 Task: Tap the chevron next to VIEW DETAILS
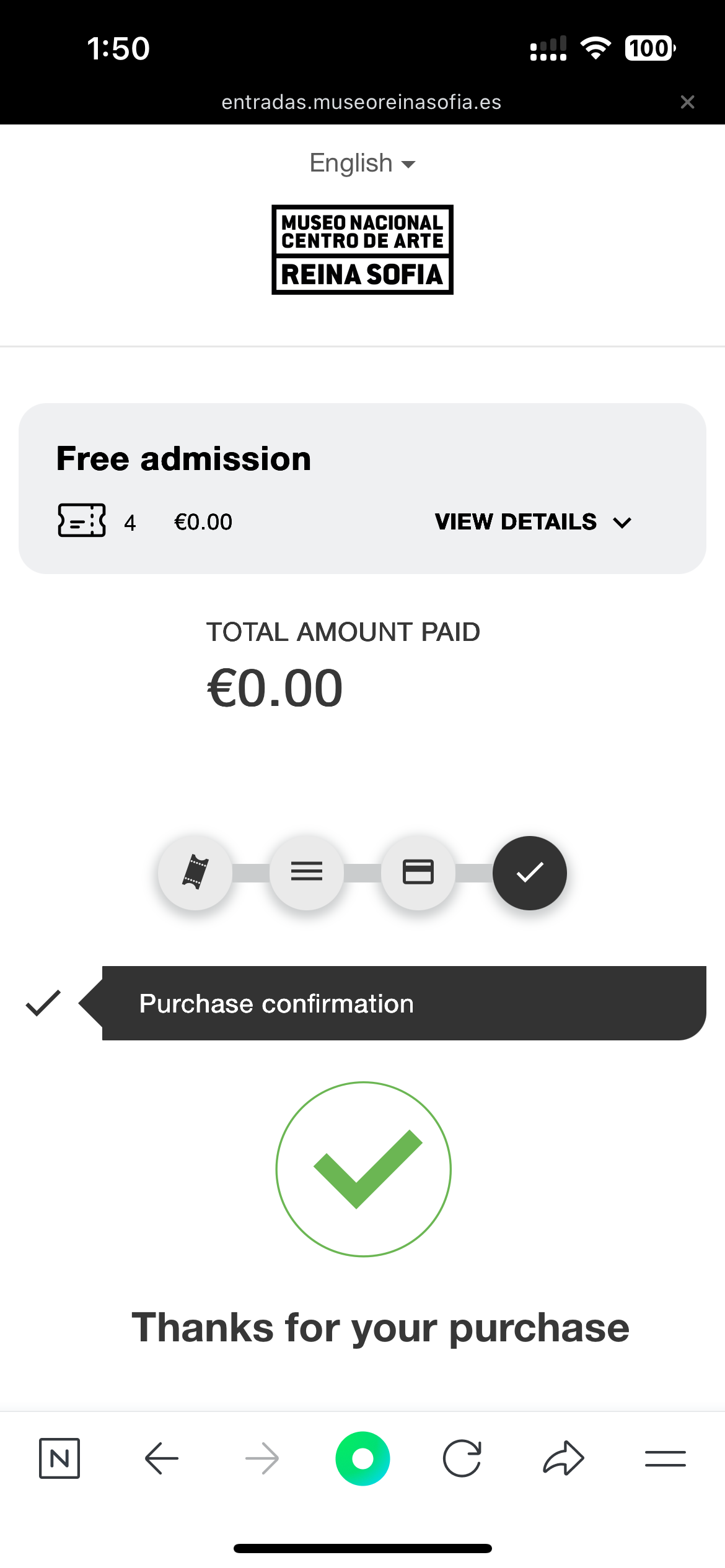(622, 523)
